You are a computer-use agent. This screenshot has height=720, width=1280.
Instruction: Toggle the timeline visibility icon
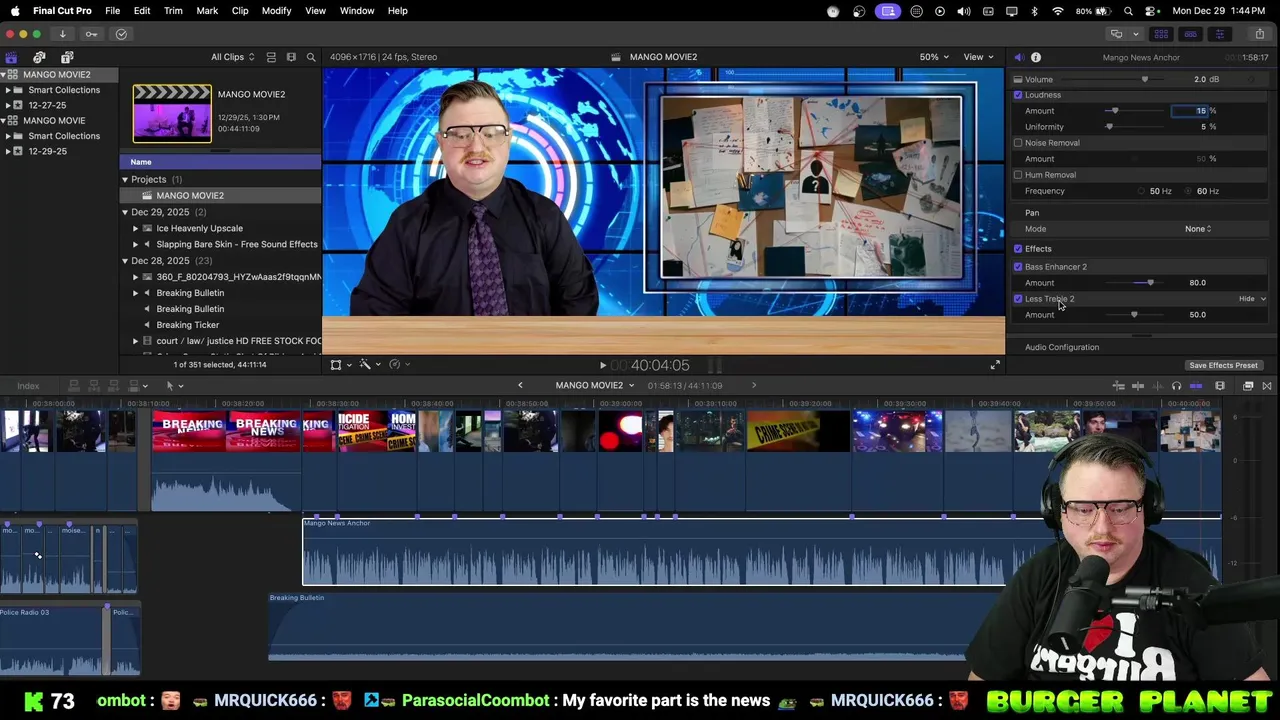[x=1190, y=34]
